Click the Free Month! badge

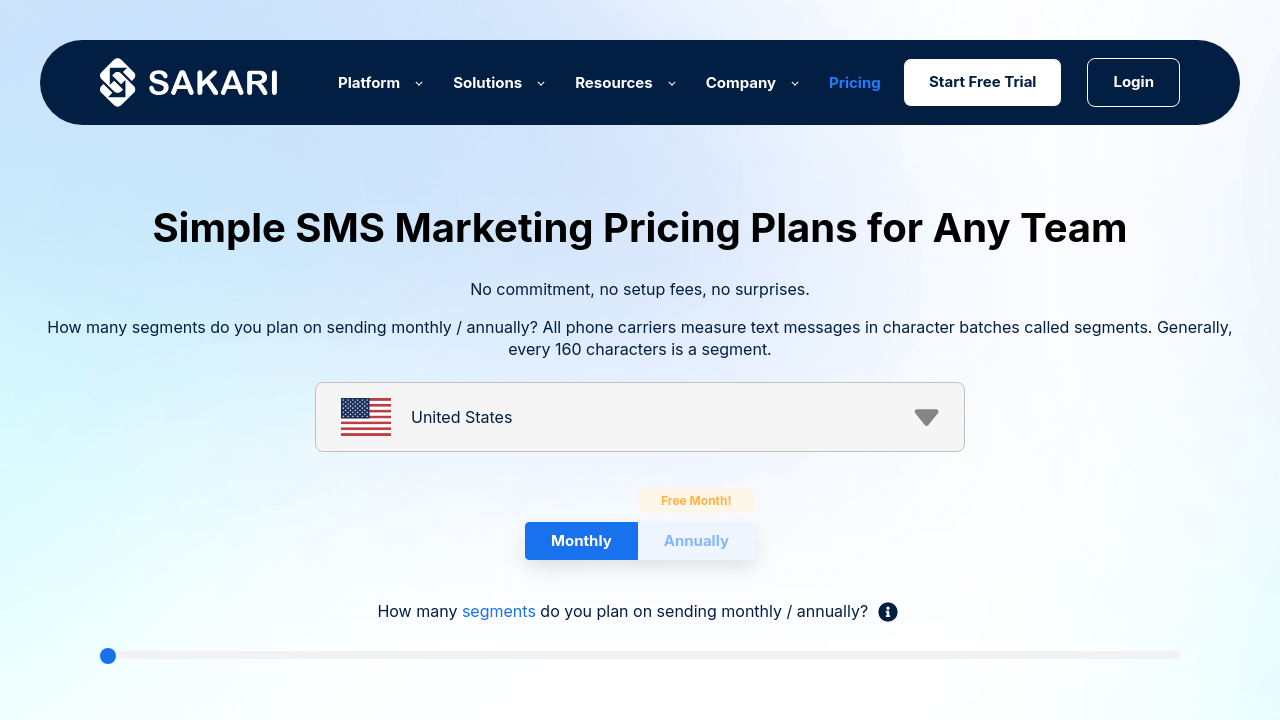point(696,501)
